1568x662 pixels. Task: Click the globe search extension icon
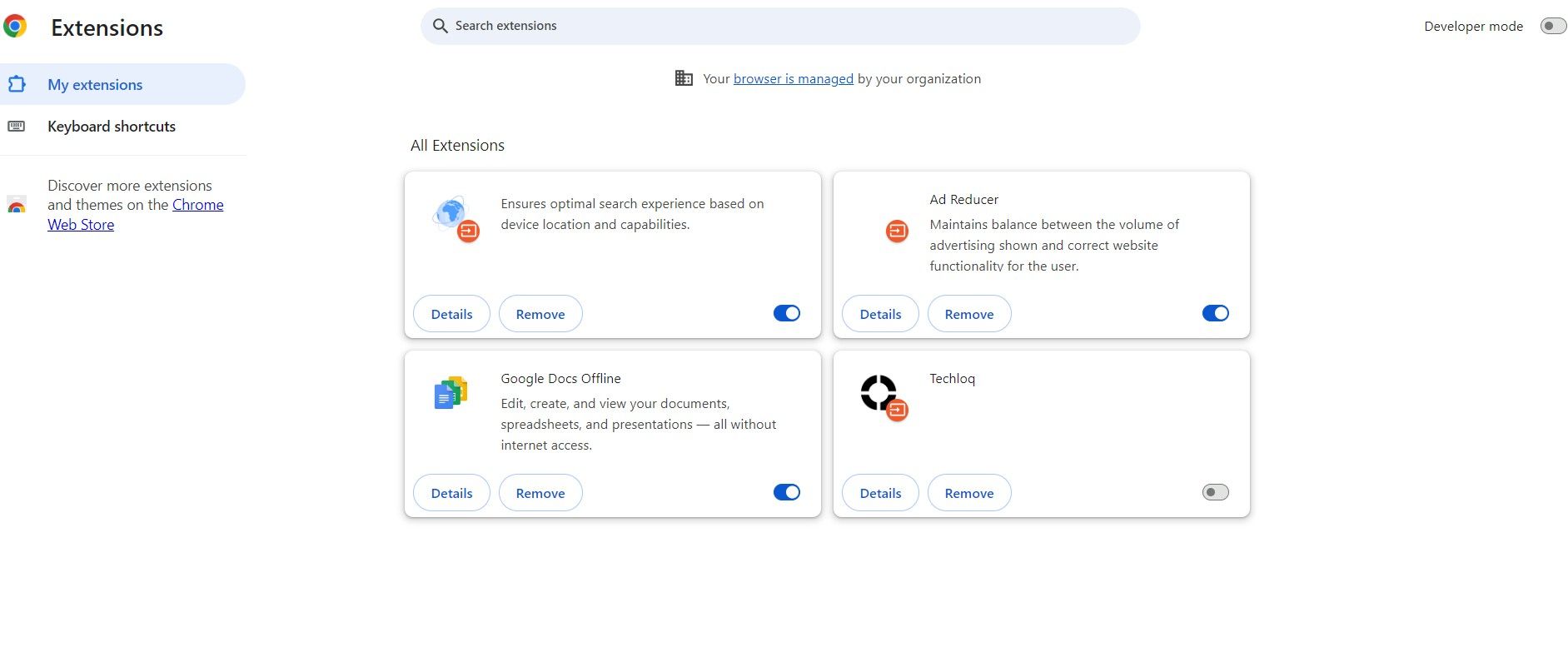pyautogui.click(x=451, y=215)
